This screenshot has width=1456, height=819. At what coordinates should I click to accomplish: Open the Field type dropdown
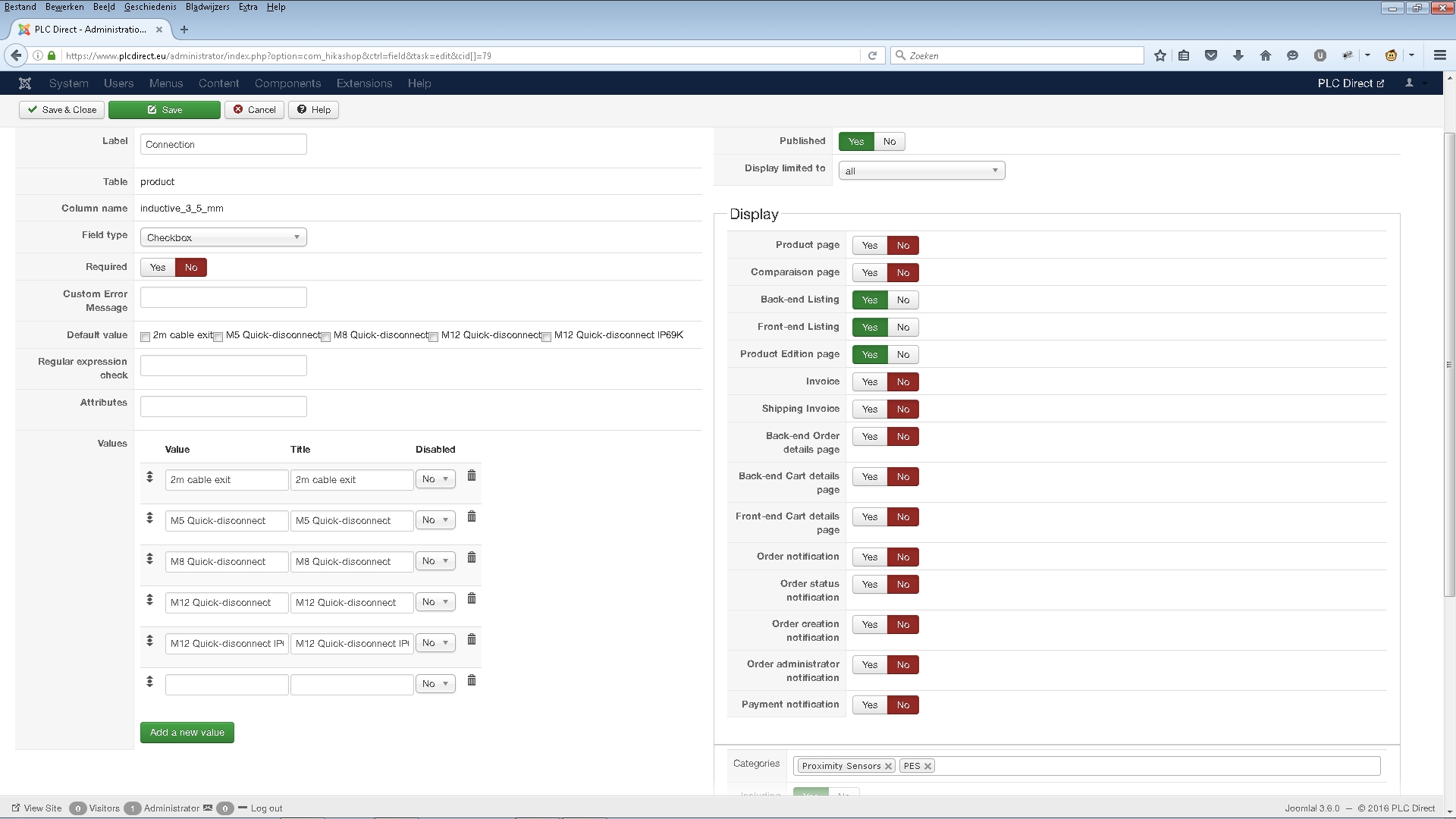[x=223, y=237]
